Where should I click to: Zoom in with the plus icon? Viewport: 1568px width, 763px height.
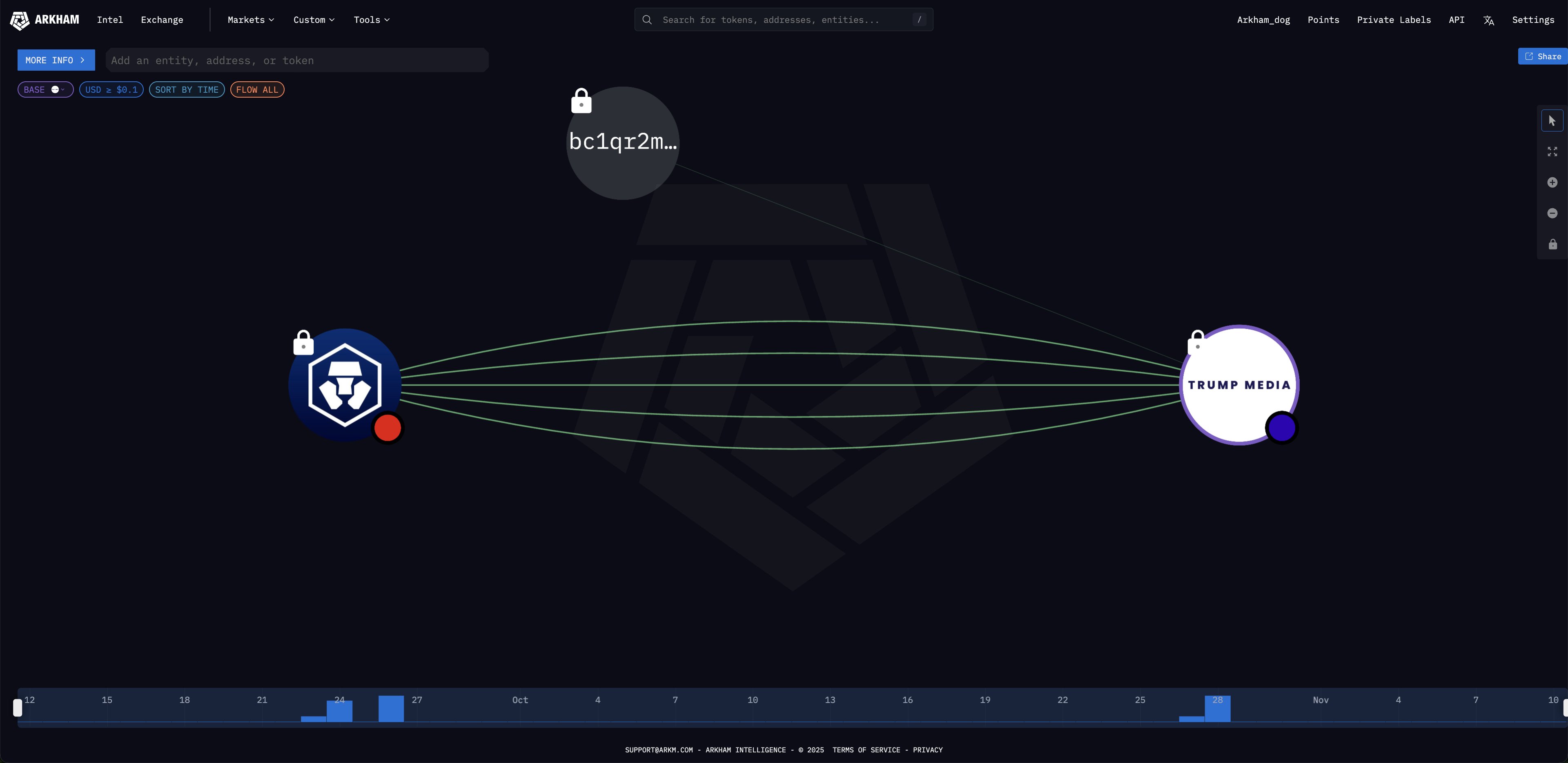(x=1552, y=183)
